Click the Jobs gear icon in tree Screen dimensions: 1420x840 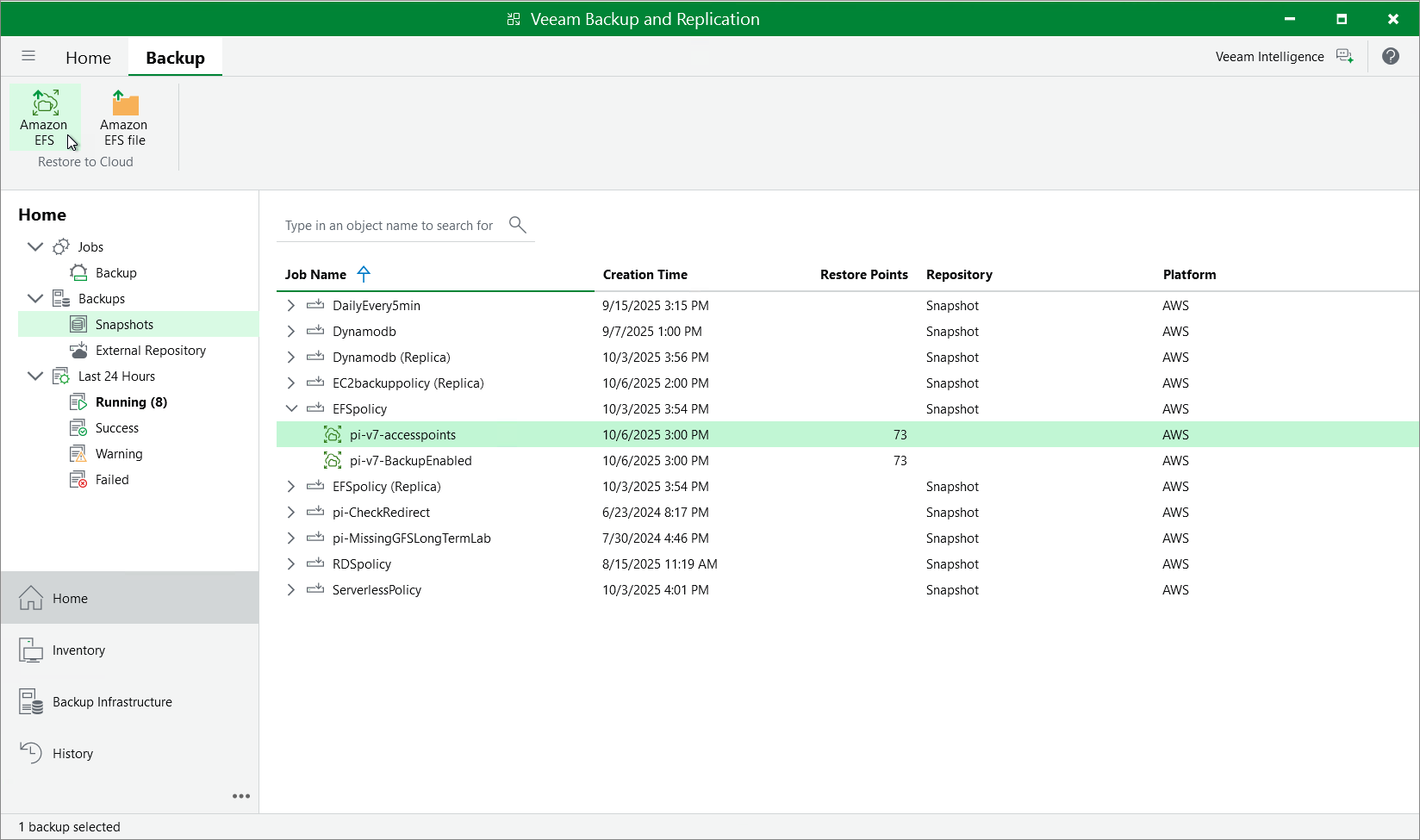[61, 247]
